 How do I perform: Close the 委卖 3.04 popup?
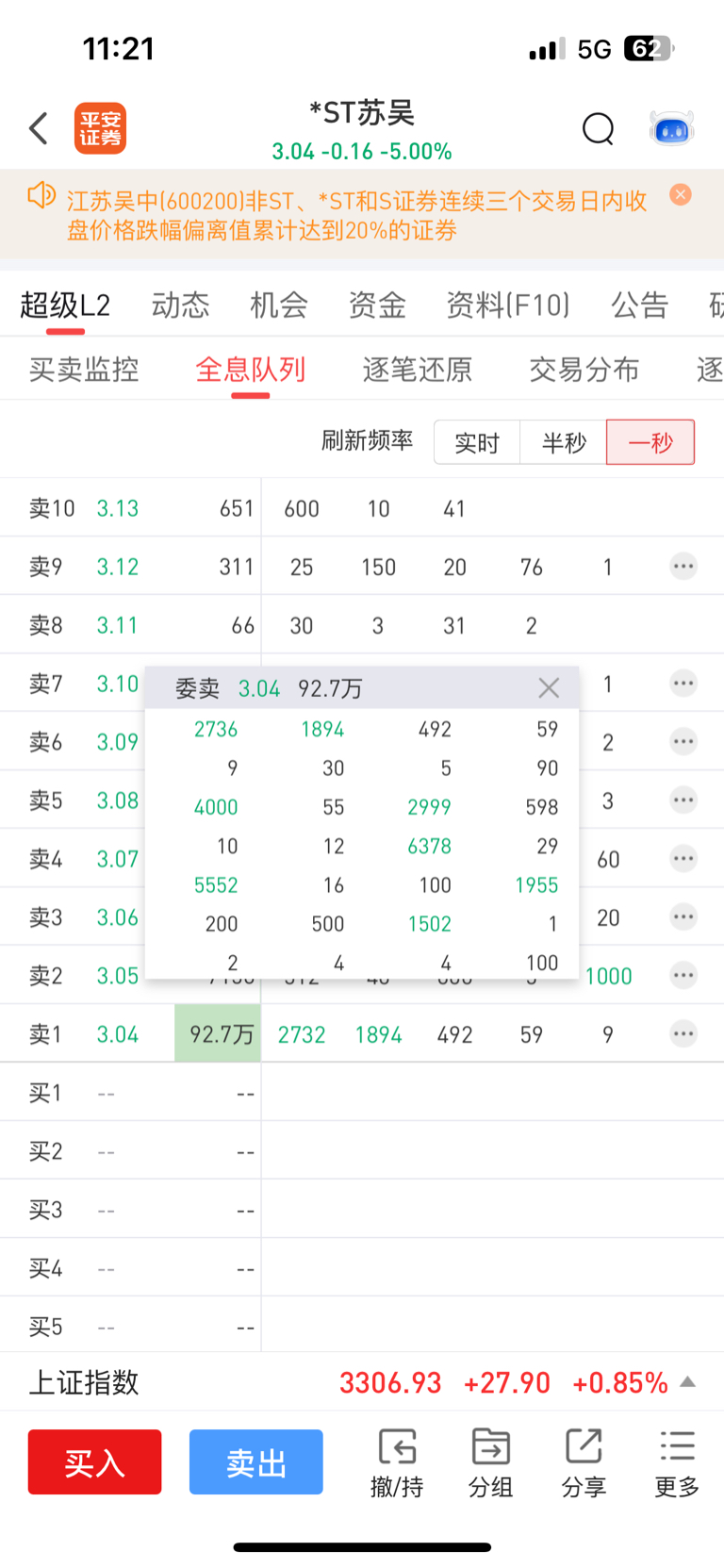549,688
